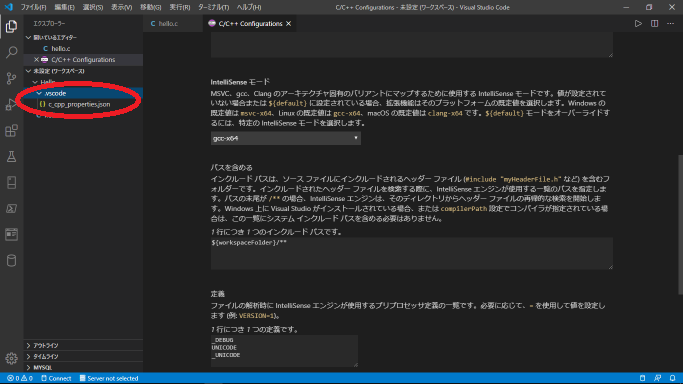Click the include path text area
The image size is (683, 384).
(412, 253)
